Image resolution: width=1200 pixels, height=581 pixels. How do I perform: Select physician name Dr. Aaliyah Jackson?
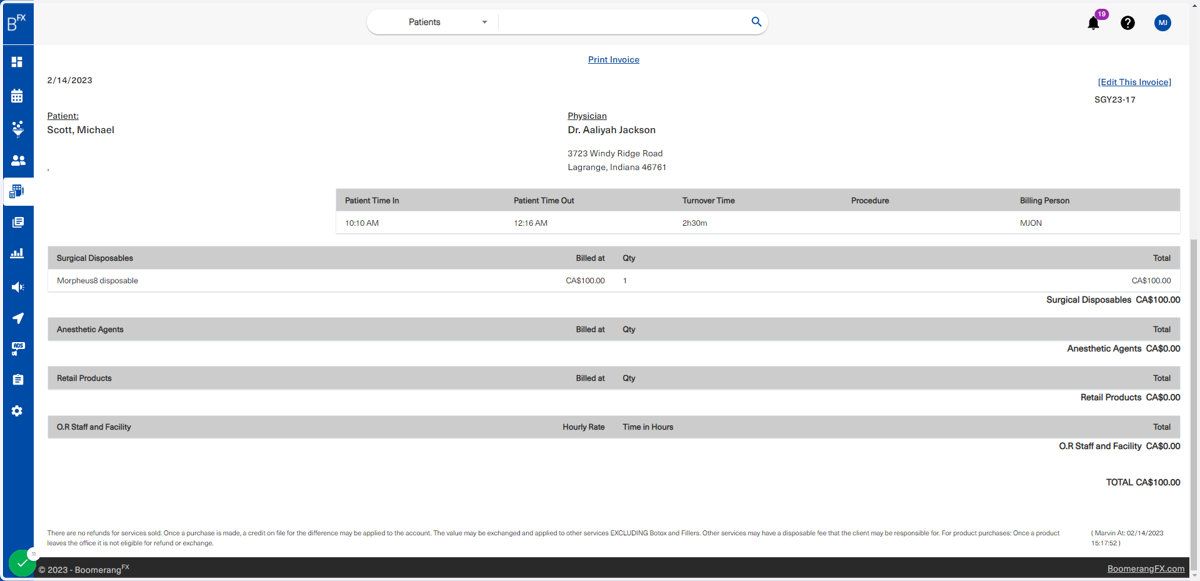click(612, 130)
